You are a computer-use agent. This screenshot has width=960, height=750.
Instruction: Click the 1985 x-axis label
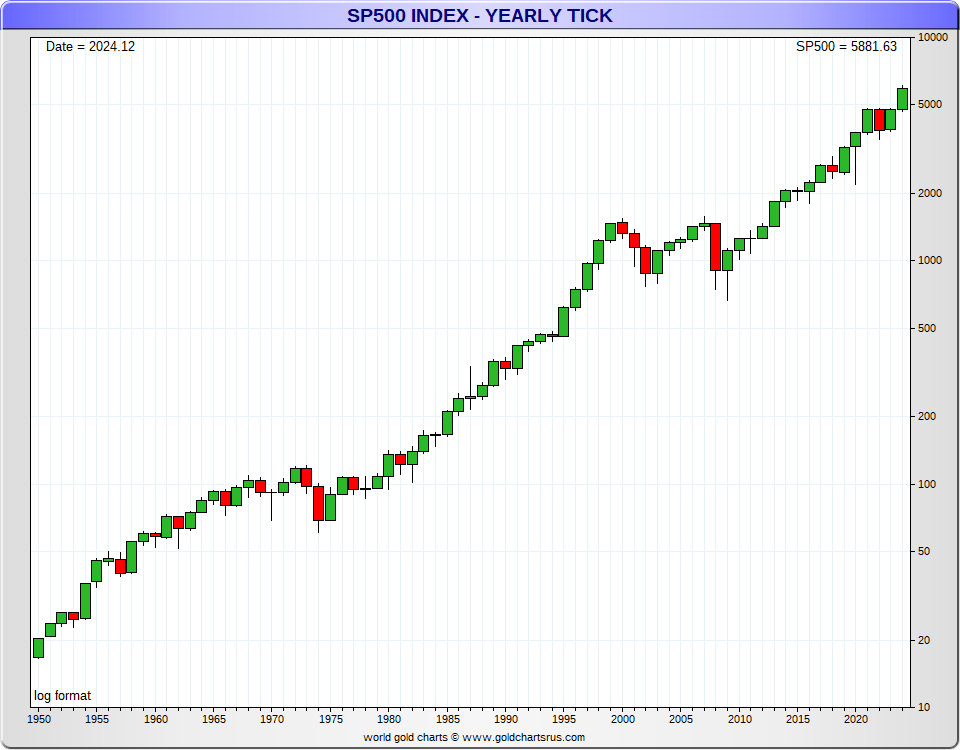(x=448, y=719)
